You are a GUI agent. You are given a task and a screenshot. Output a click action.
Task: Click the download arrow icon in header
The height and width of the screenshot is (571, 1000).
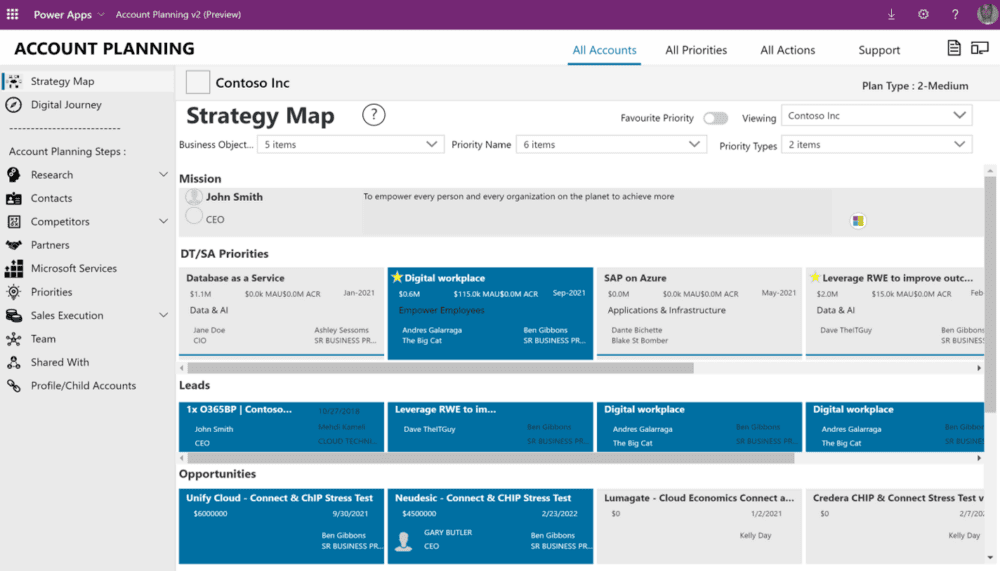(891, 14)
